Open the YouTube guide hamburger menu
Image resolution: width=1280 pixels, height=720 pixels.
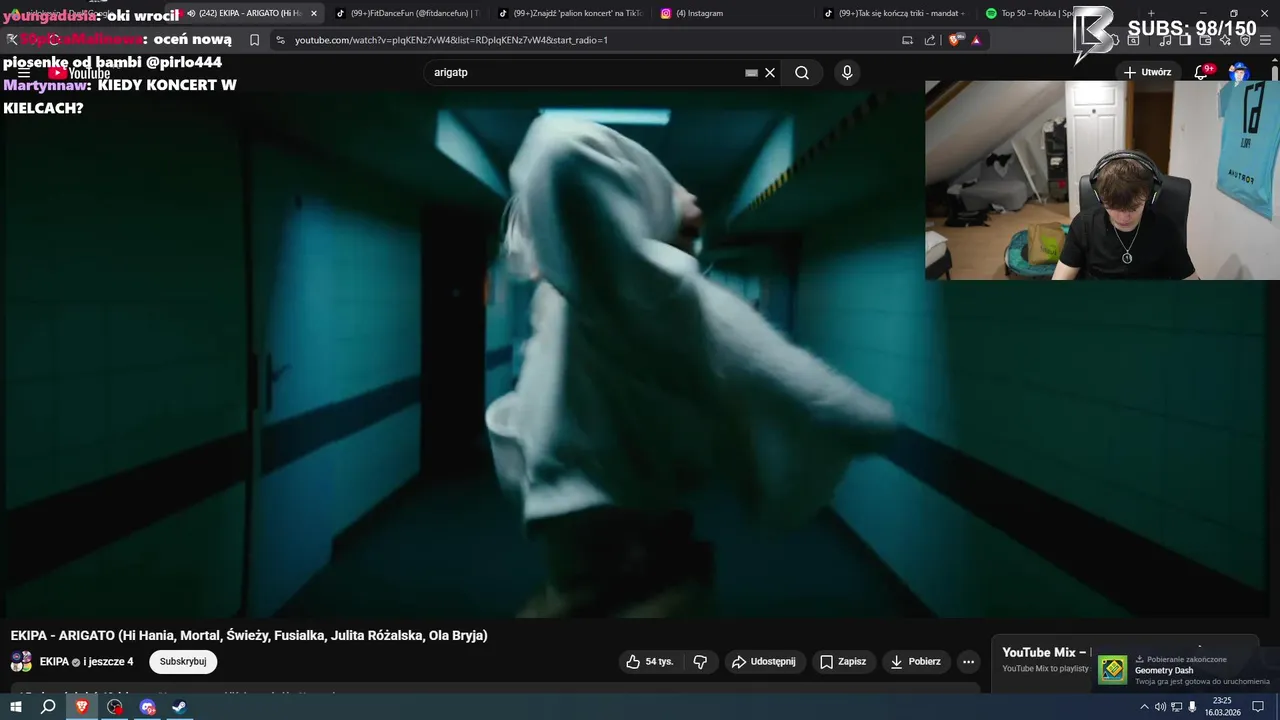pyautogui.click(x=24, y=73)
